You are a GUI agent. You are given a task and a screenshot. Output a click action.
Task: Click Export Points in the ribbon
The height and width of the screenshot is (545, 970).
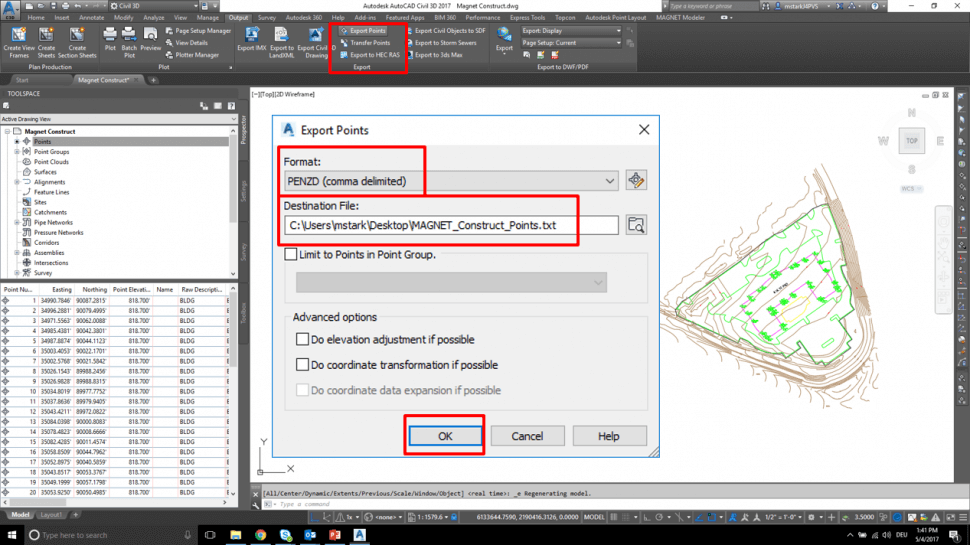(363, 30)
